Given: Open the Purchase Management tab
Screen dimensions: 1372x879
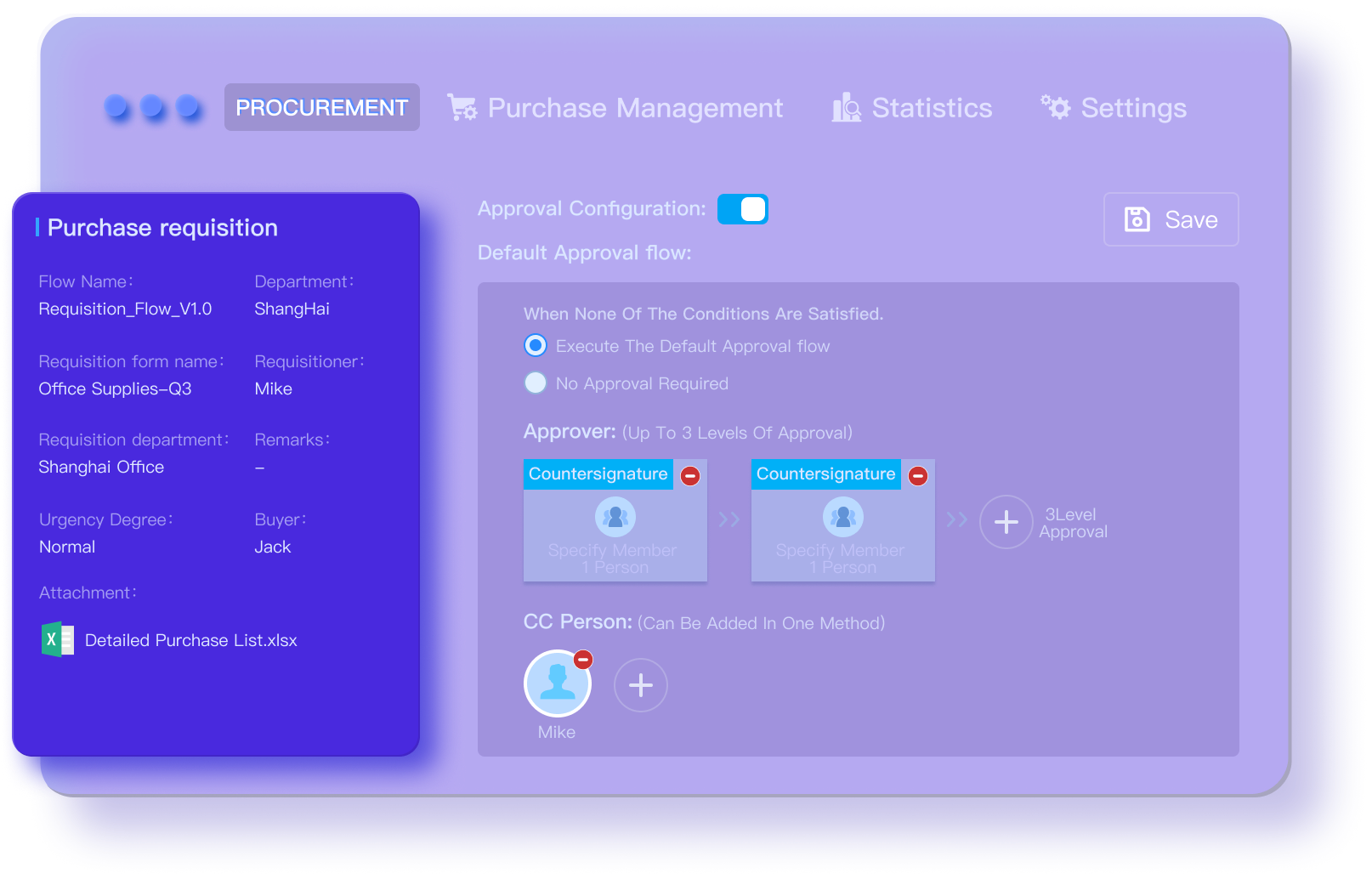Looking at the screenshot, I should click(x=615, y=108).
